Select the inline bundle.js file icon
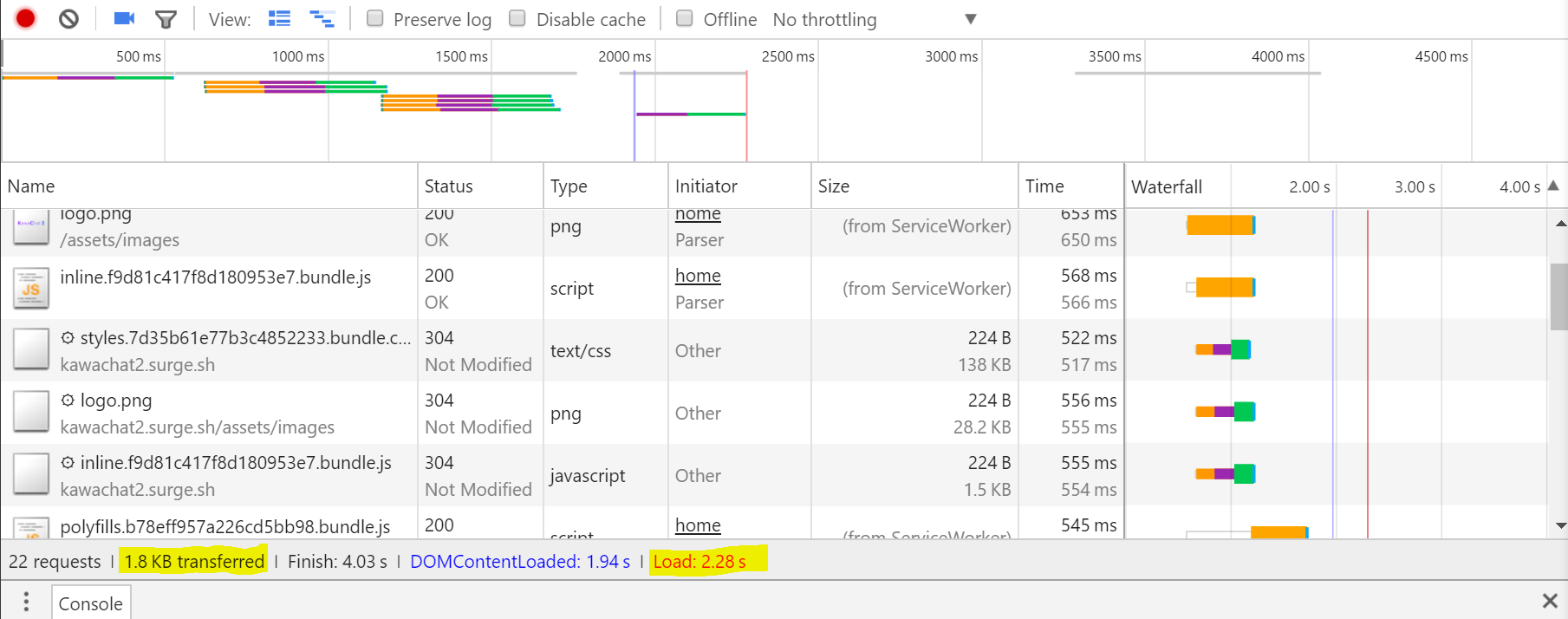 (31, 289)
